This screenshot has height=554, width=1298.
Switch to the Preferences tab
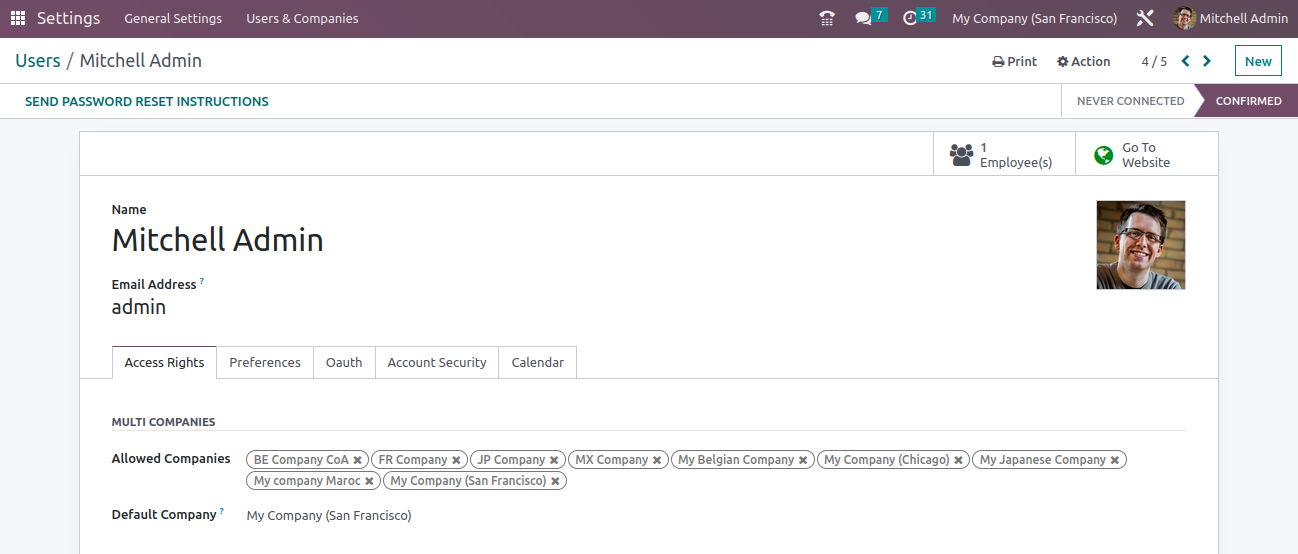[x=265, y=362]
